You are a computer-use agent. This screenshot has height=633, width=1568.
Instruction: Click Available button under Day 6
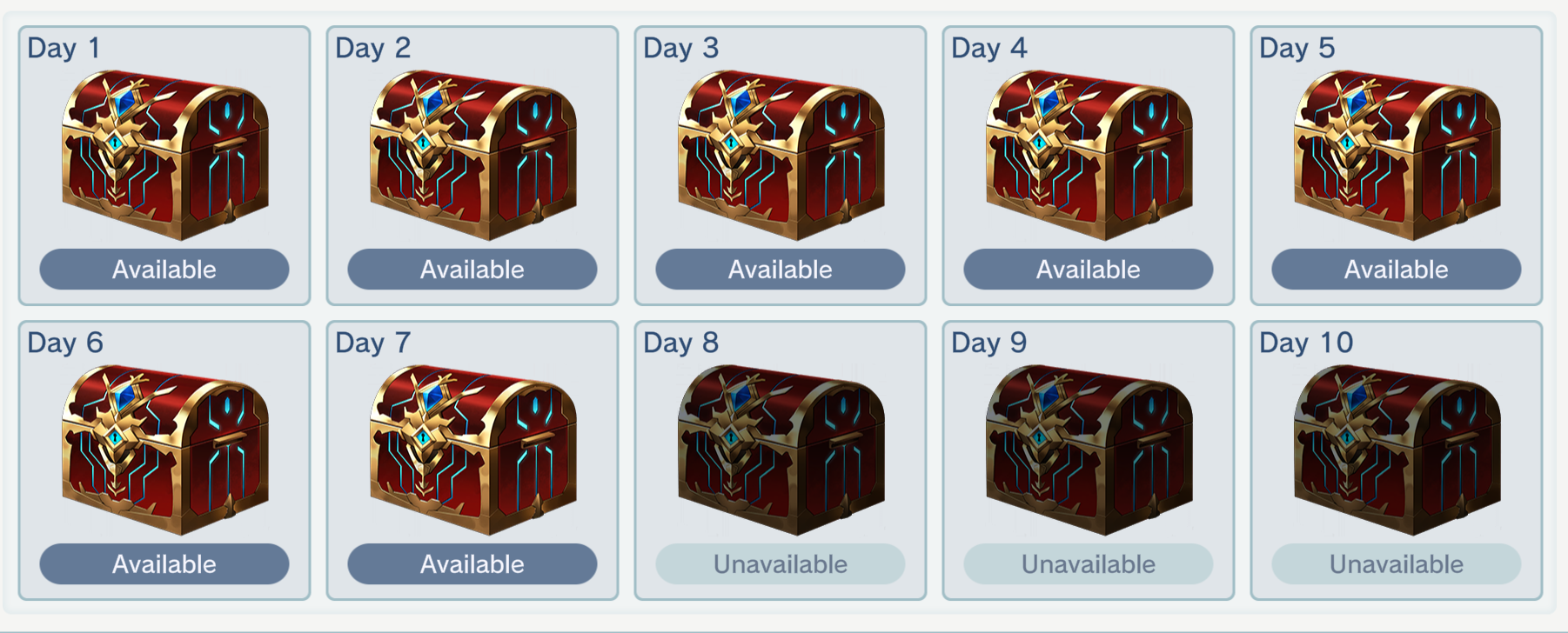point(164,564)
